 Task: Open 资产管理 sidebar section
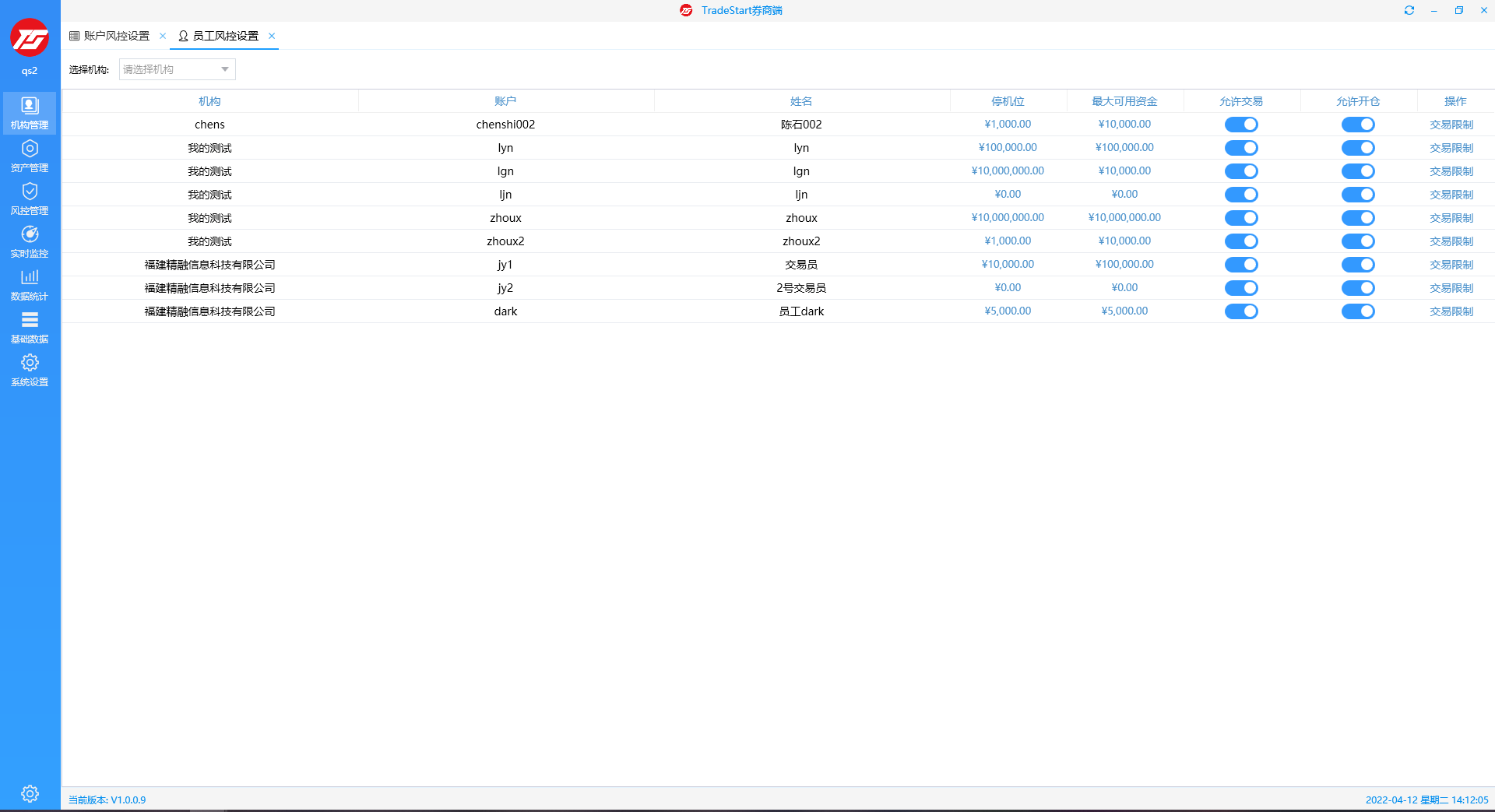pos(30,156)
